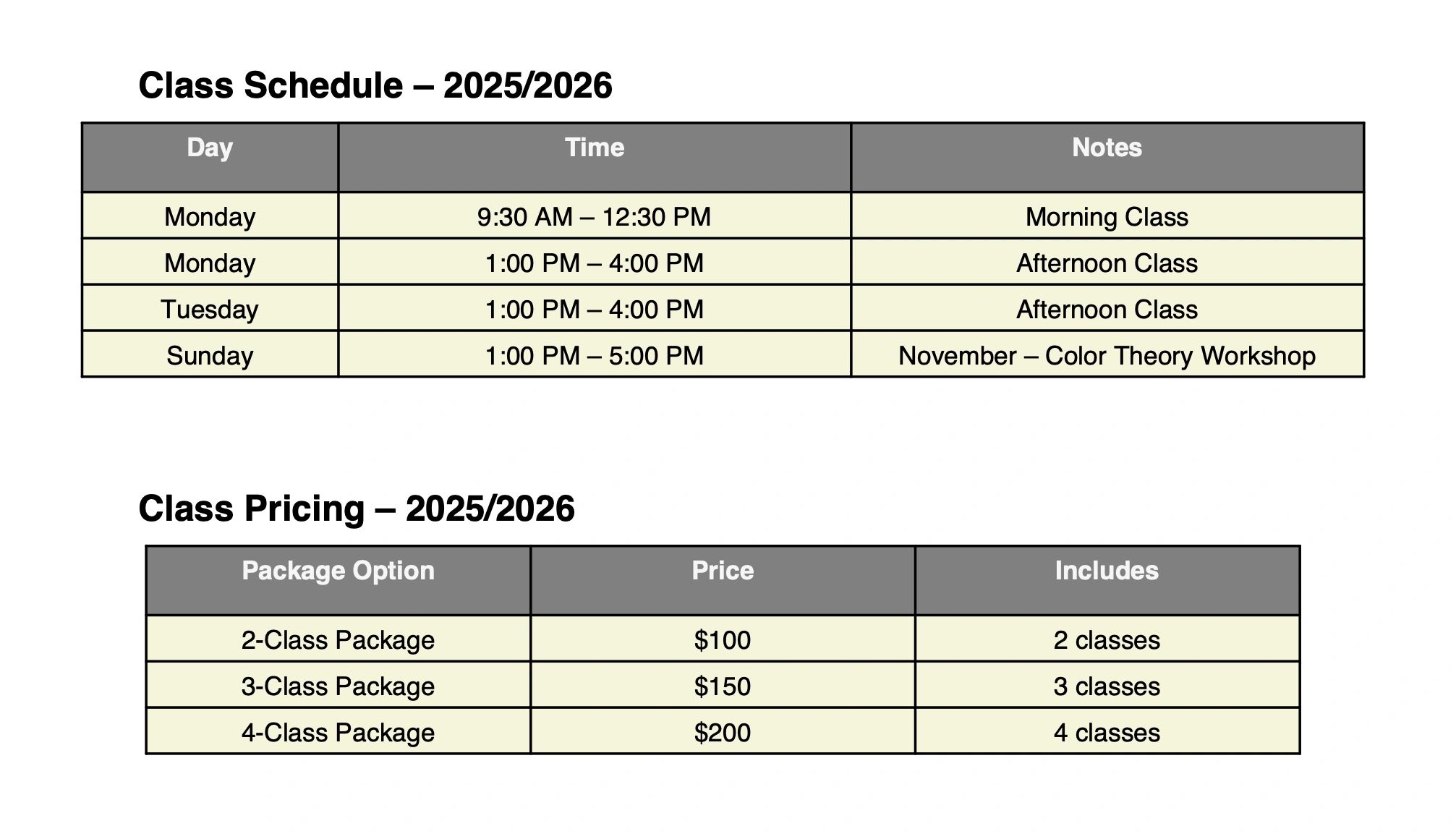Select the 1:00 PM – 5:00 PM cell
This screenshot has width=1456, height=834.
tap(594, 356)
